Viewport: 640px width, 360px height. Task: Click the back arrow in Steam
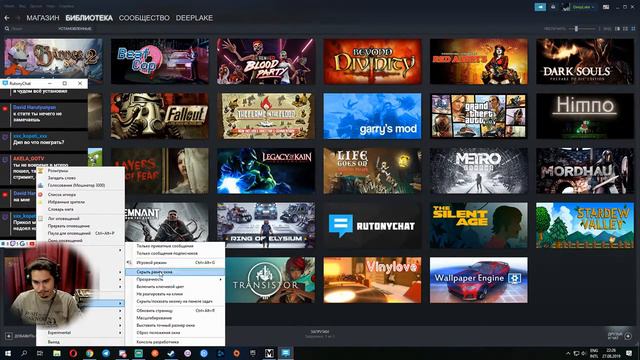pyautogui.click(x=7, y=18)
